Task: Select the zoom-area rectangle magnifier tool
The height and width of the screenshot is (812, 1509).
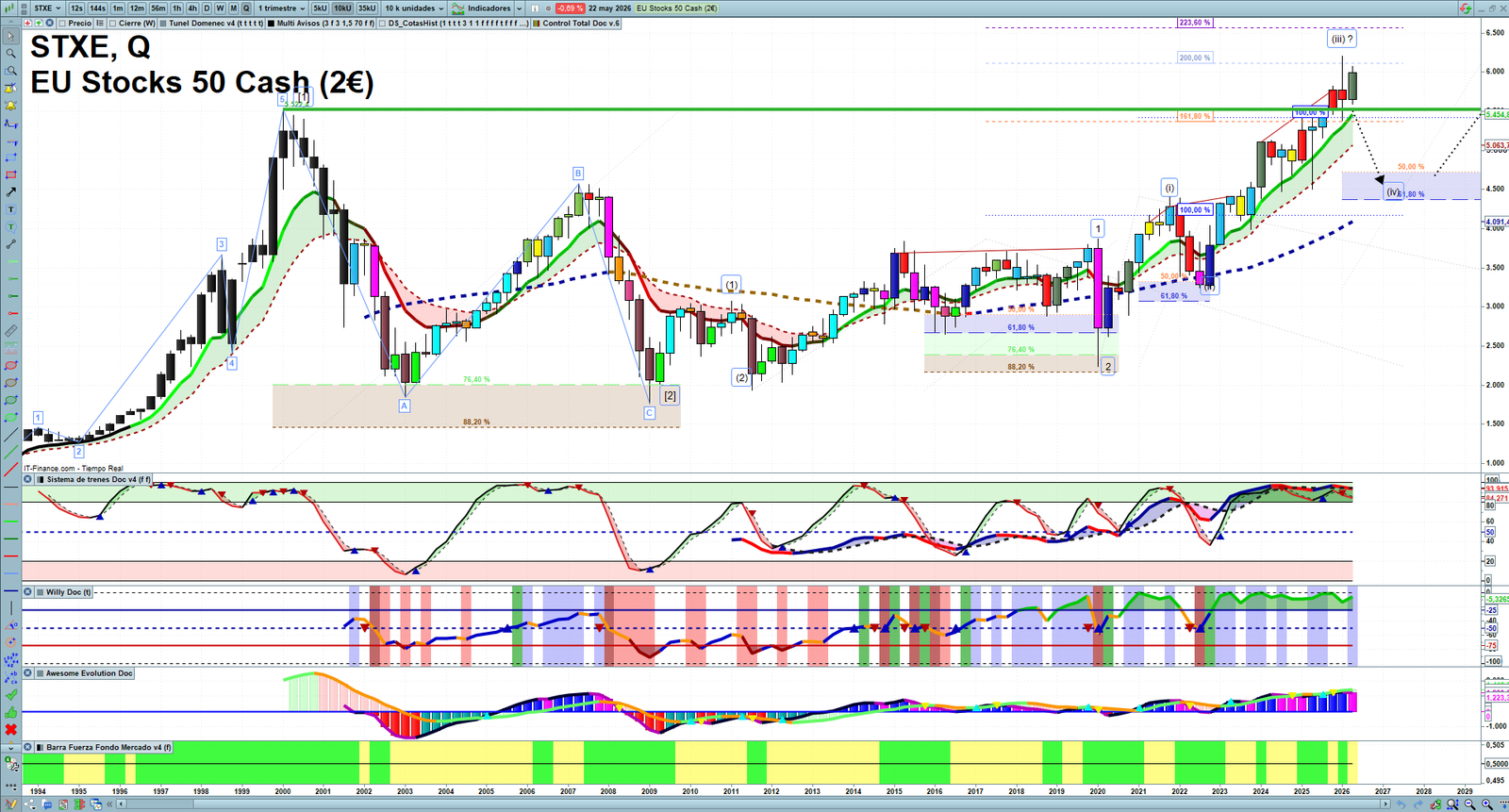Action: (x=11, y=71)
